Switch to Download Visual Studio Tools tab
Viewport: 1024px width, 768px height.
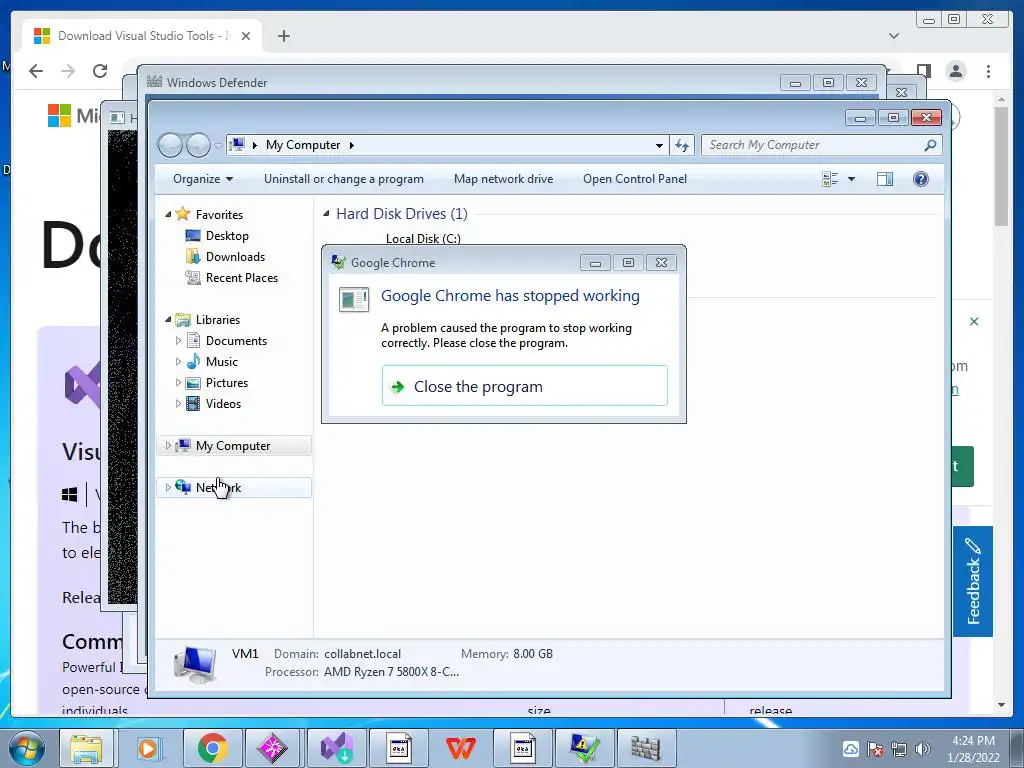tap(142, 36)
